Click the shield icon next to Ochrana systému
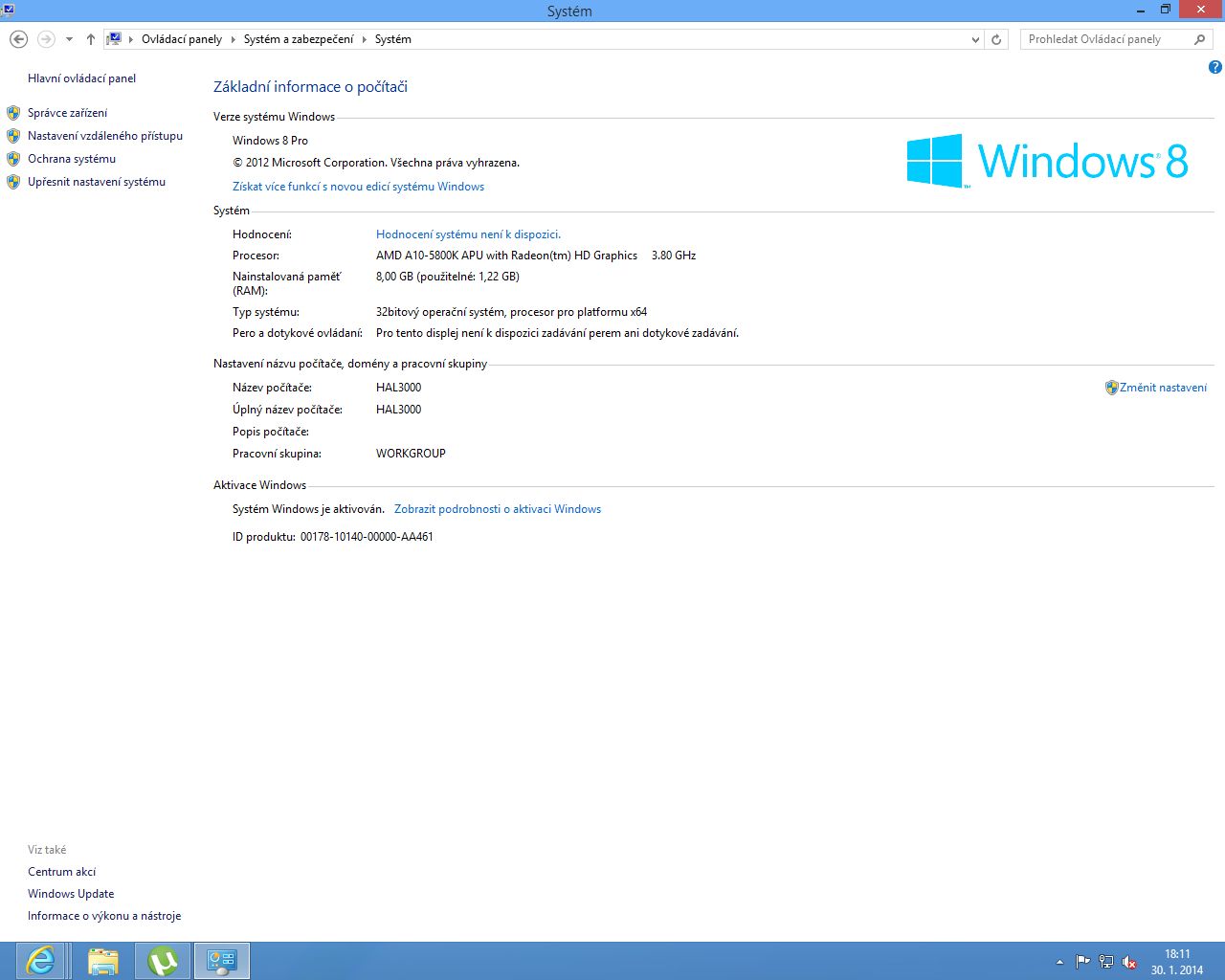The height and width of the screenshot is (980, 1225). tap(13, 159)
